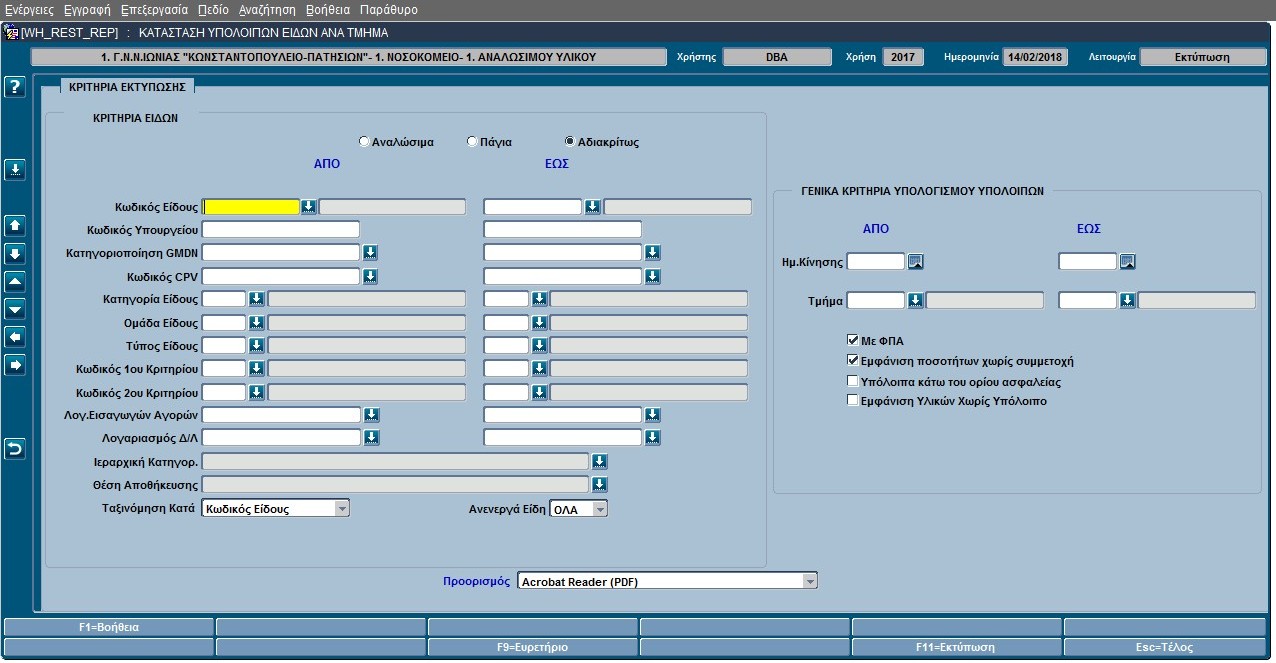Viewport: 1276px width, 663px height.
Task: Open lookup for Ιεραρχική Κατηγορ.
Action: (599, 461)
